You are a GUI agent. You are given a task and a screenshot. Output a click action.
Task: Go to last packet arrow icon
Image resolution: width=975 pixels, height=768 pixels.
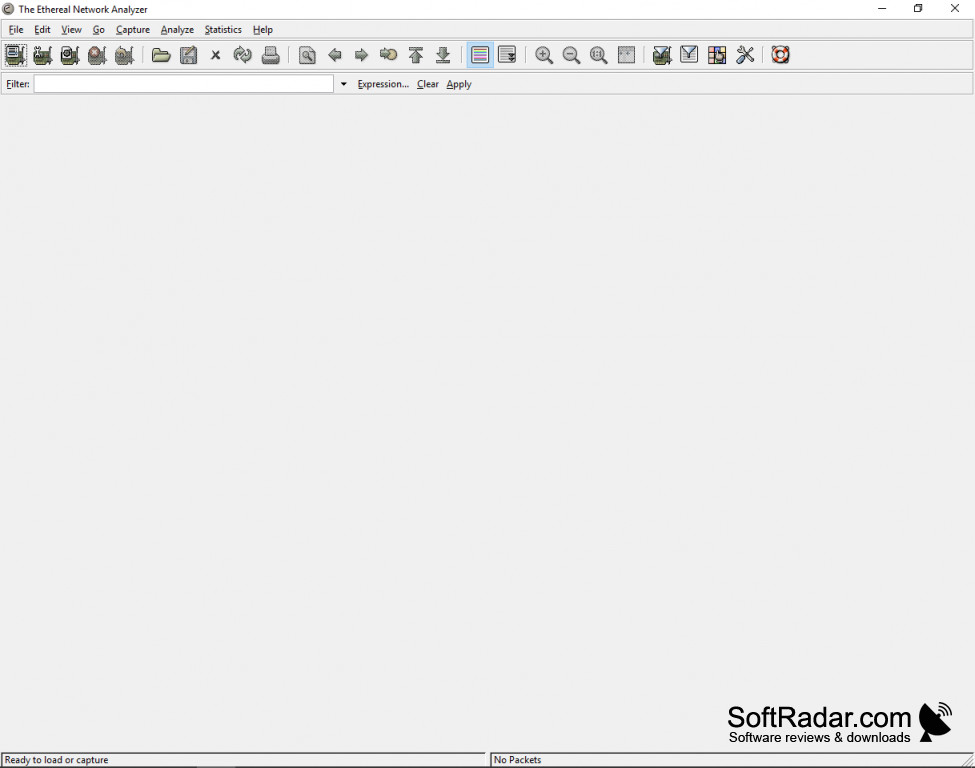(x=443, y=55)
